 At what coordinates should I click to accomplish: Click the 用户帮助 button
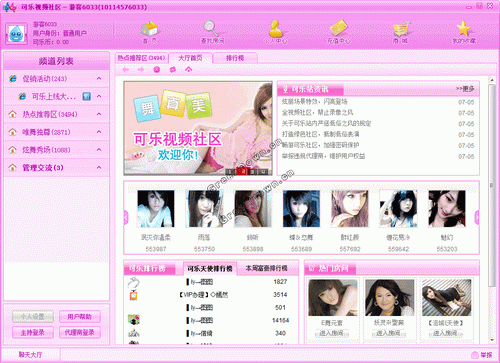pos(80,317)
